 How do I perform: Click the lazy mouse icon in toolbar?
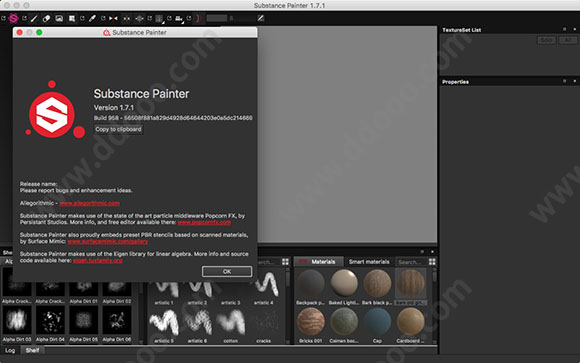pyautogui.click(x=127, y=18)
